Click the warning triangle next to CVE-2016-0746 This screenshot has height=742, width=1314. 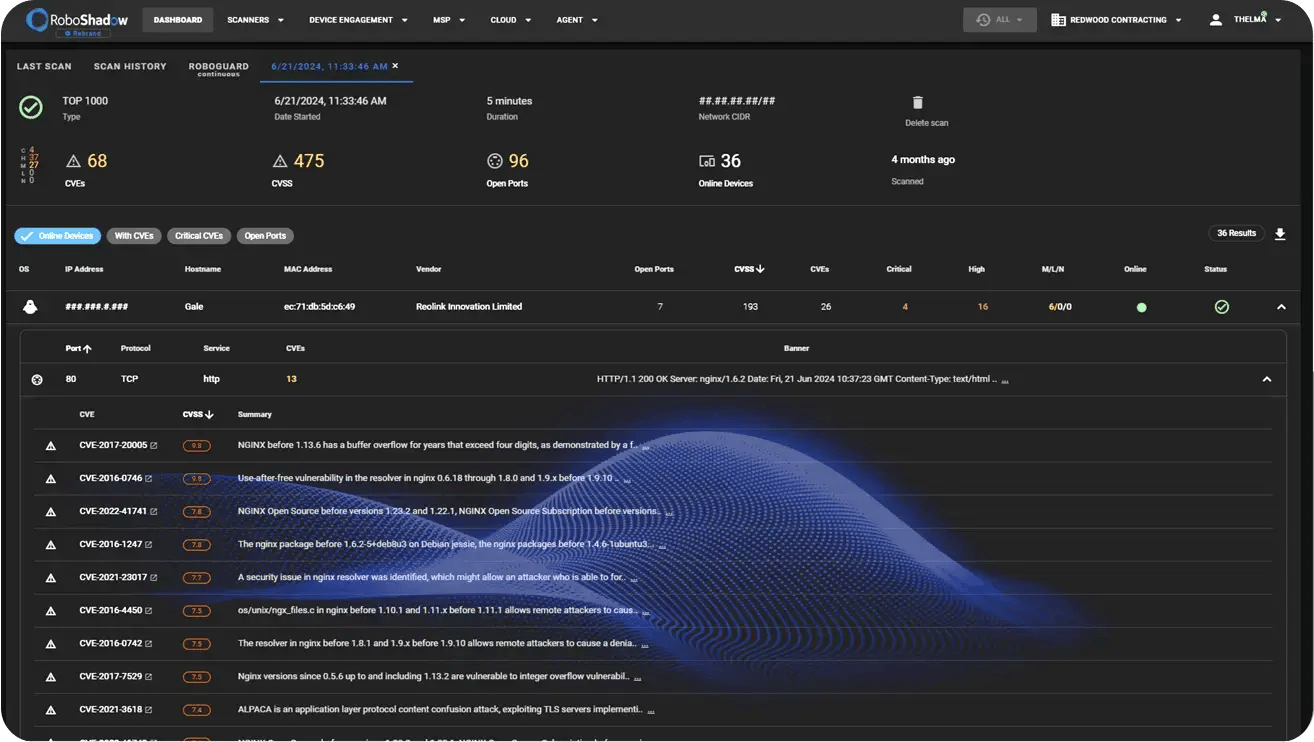[x=51, y=479]
